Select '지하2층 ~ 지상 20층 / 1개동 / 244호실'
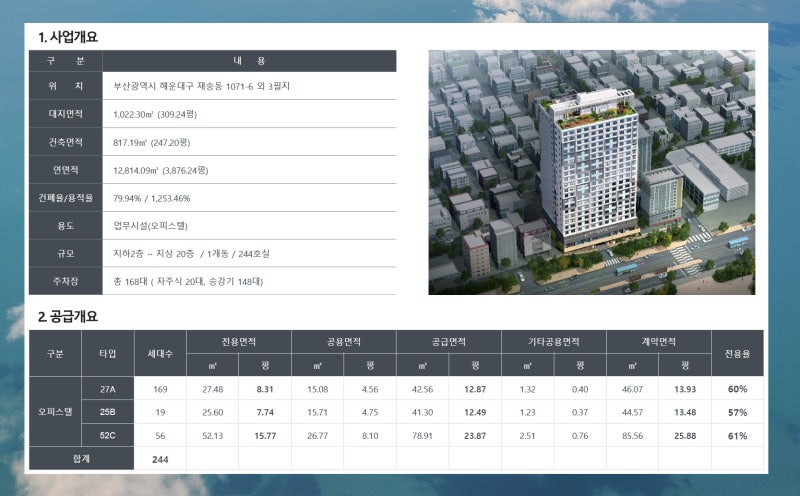 [192, 254]
